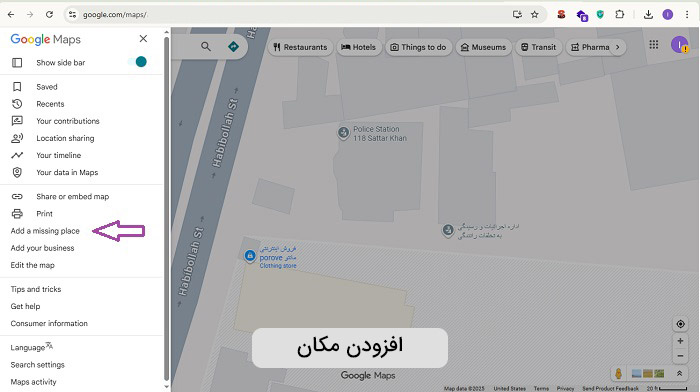
Task: Reload the page with the refresh icon
Action: point(50,15)
